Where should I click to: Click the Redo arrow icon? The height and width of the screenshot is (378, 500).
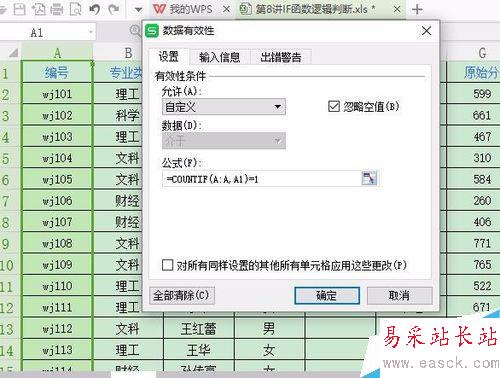coord(114,9)
